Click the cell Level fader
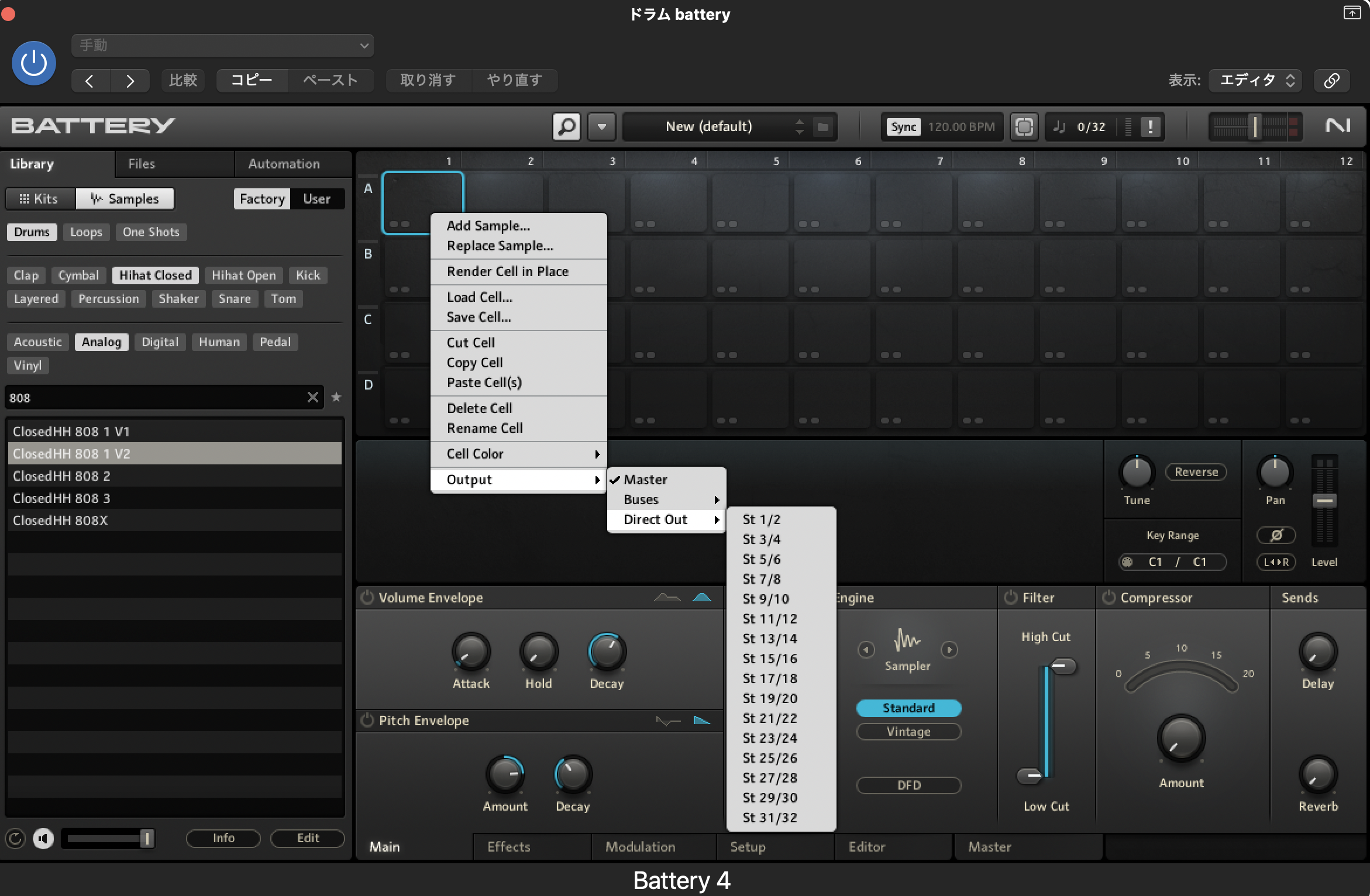Image resolution: width=1370 pixels, height=896 pixels. (x=1324, y=501)
